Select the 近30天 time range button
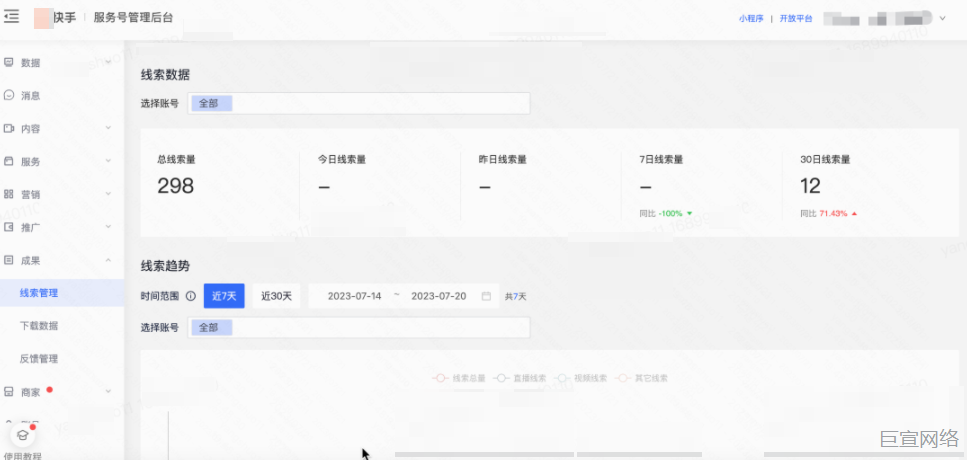Viewport: 967px width, 460px height. click(276, 296)
